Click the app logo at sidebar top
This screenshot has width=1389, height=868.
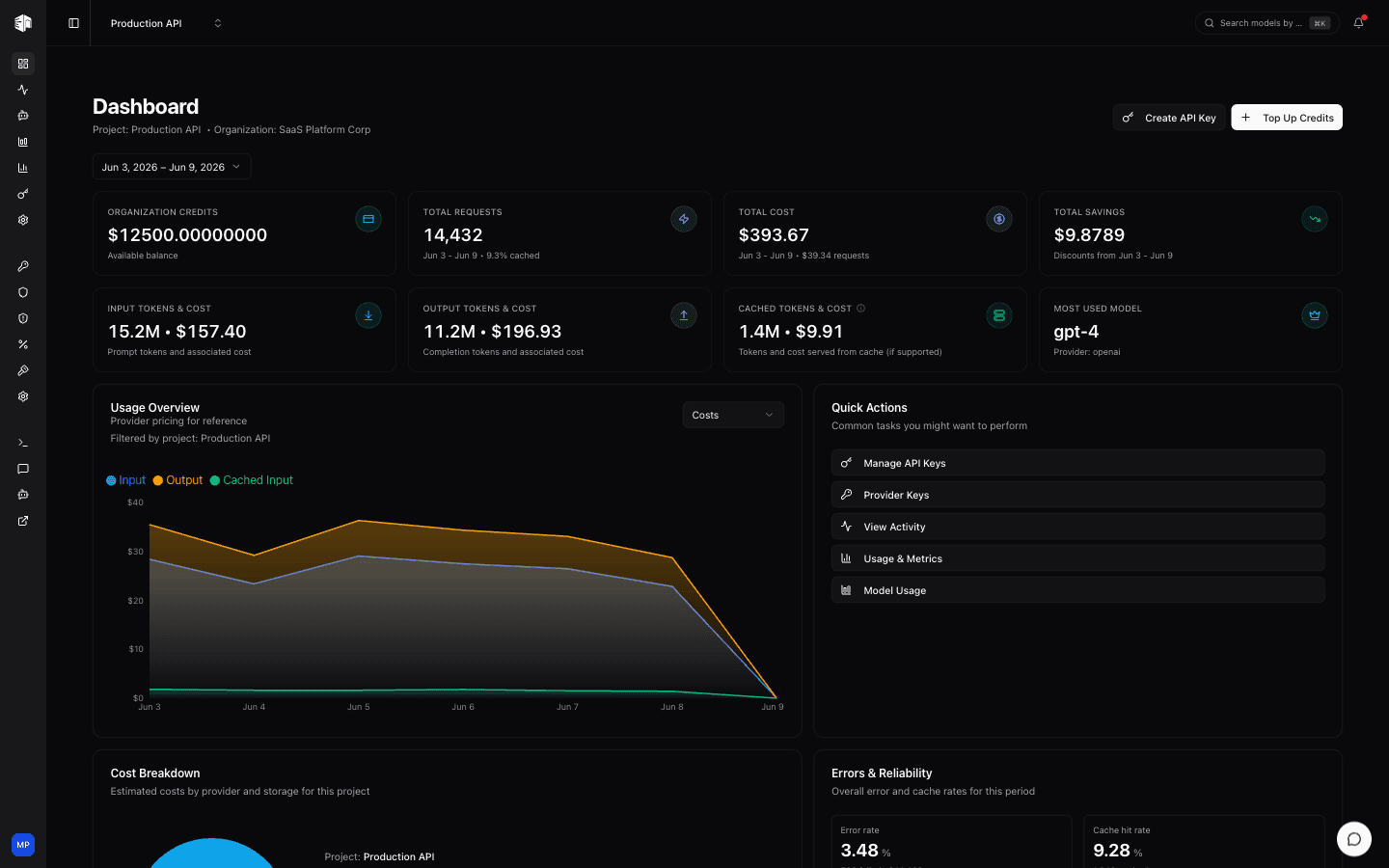click(x=23, y=23)
